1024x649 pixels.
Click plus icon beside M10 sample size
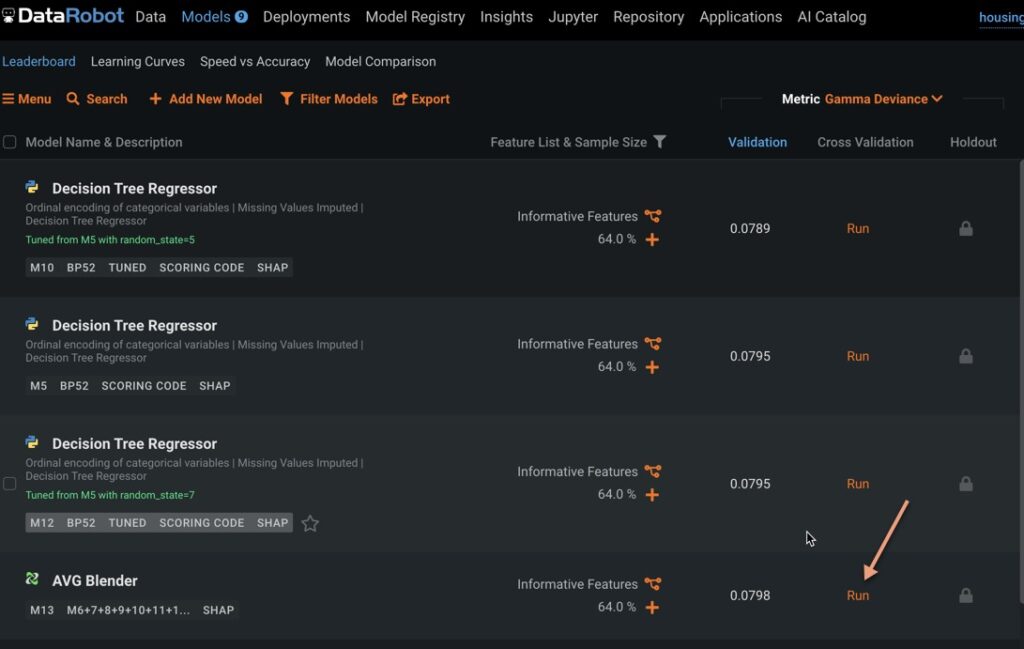[x=652, y=240]
